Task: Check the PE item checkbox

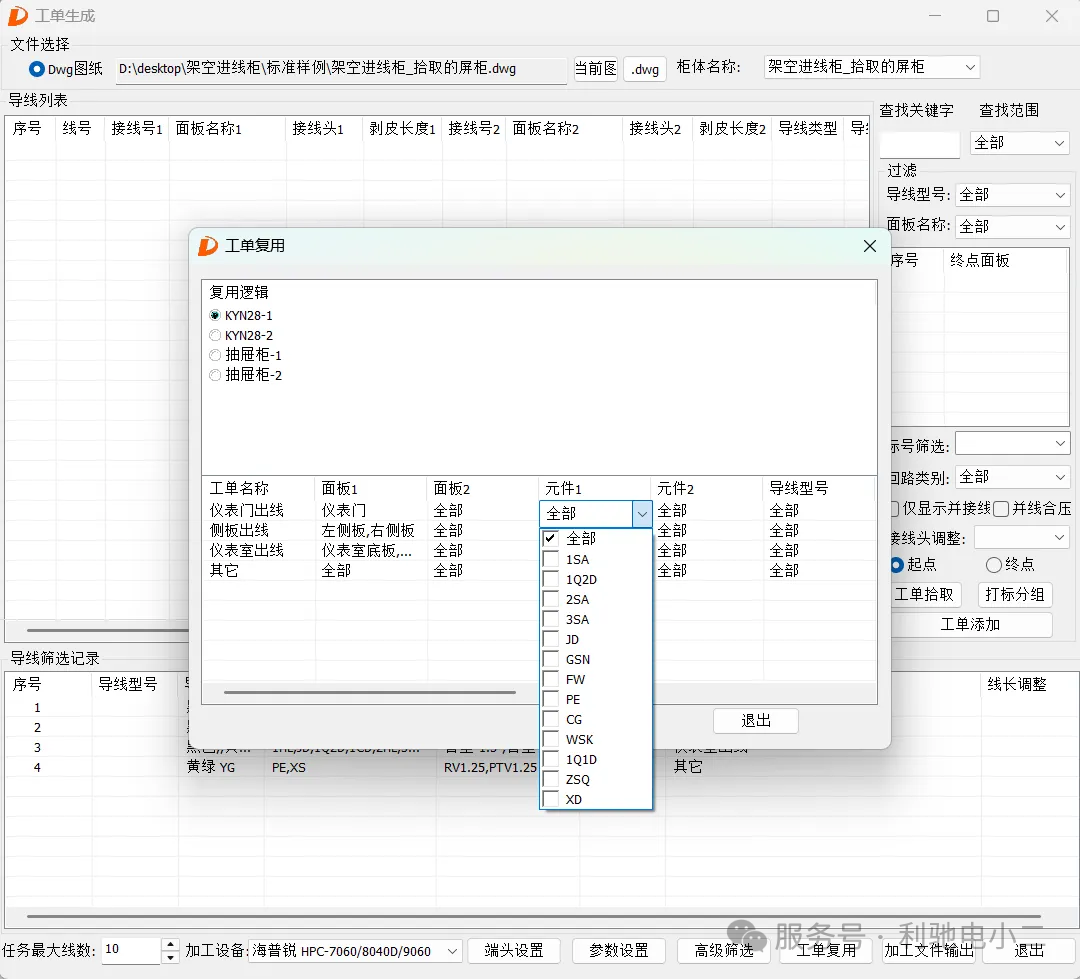Action: [550, 699]
